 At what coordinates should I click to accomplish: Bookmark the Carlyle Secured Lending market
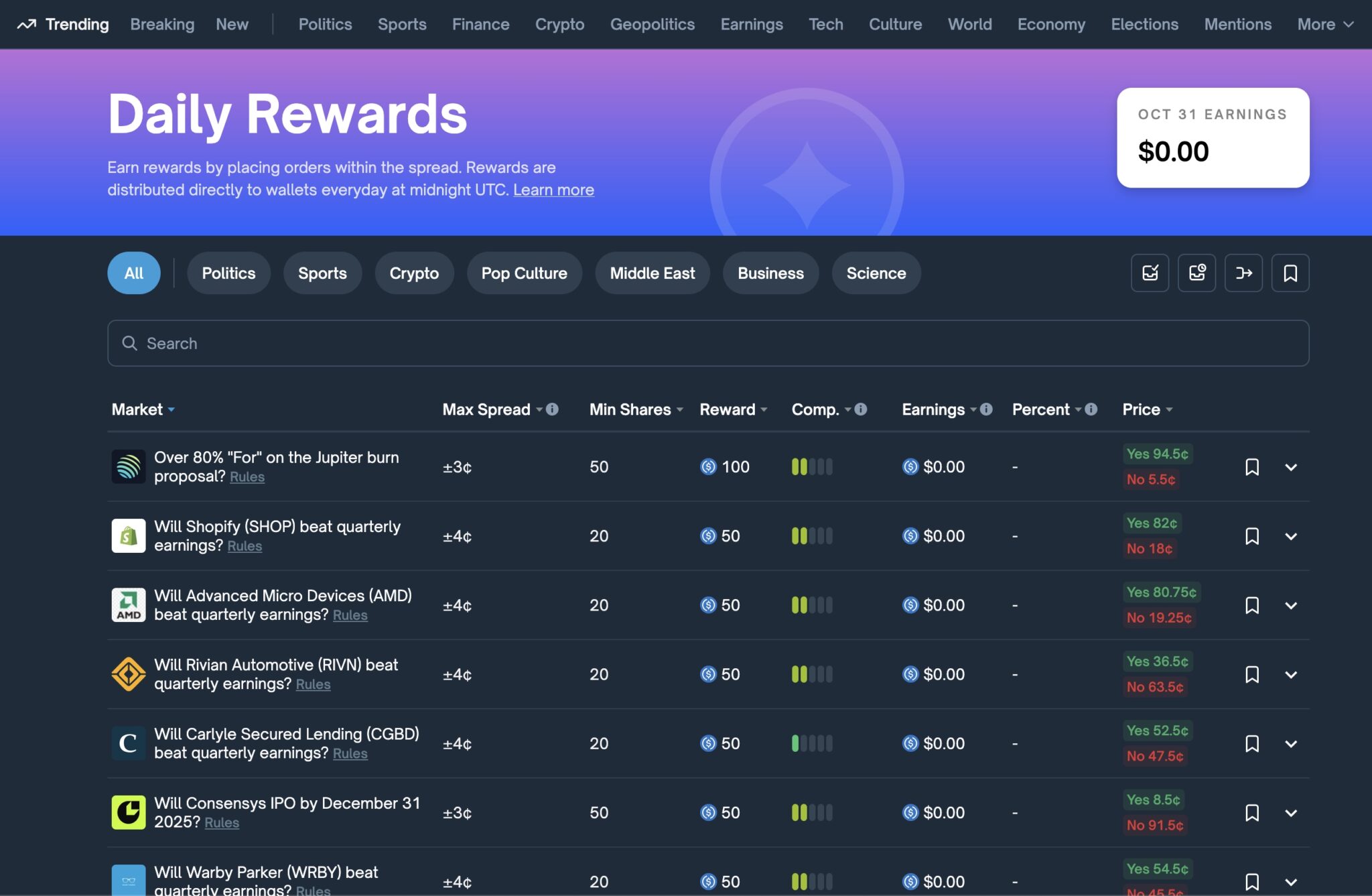(1253, 743)
